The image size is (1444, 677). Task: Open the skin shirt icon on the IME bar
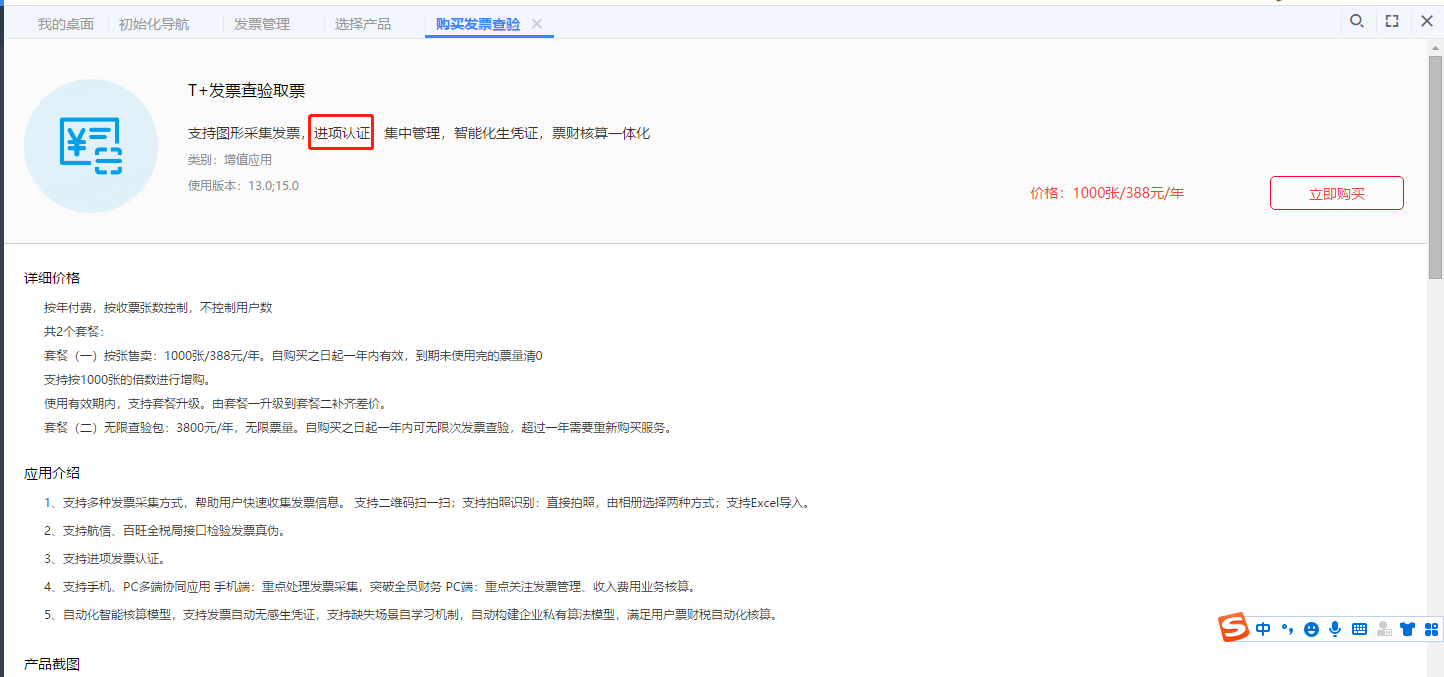point(1408,629)
